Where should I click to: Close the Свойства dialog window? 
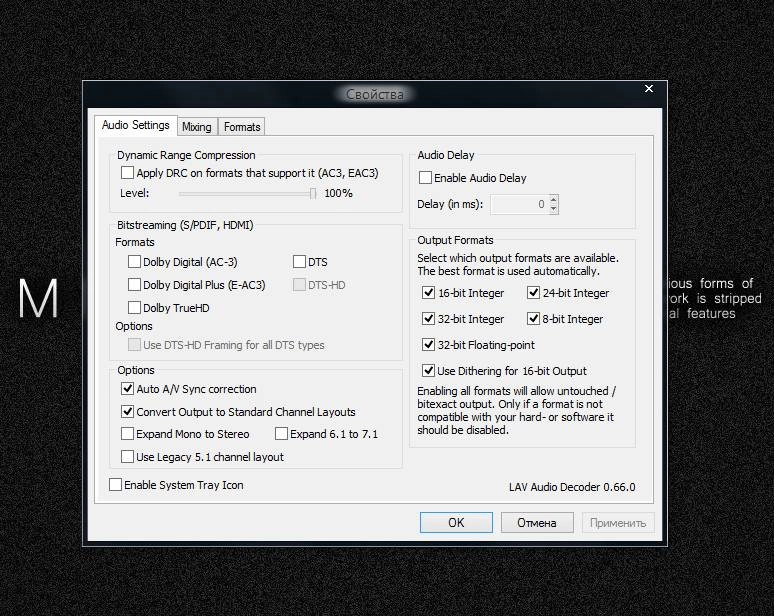click(x=649, y=88)
